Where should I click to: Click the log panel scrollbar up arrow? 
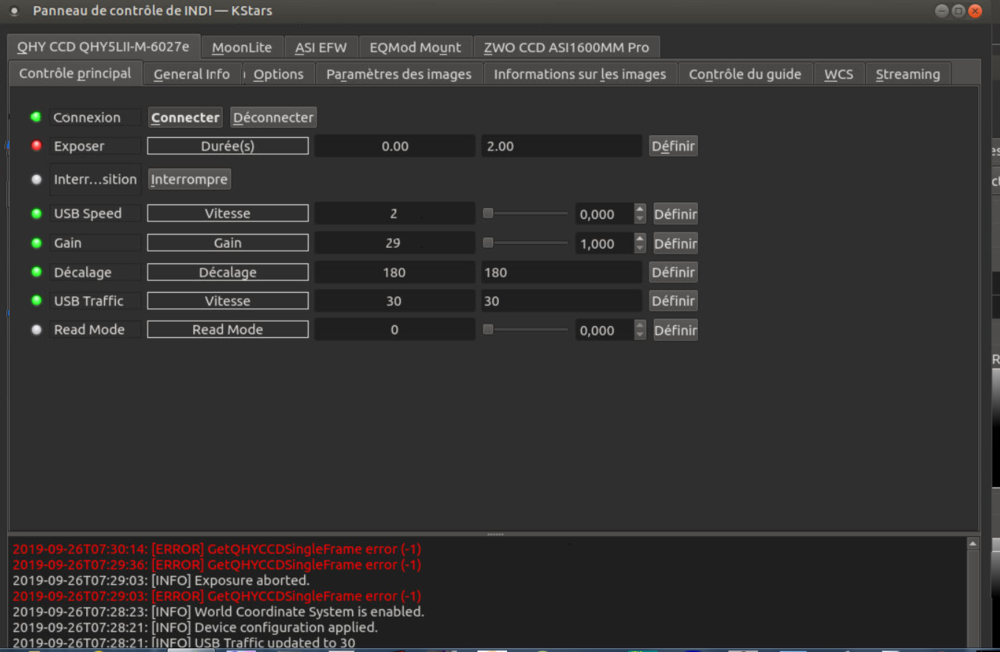973,544
